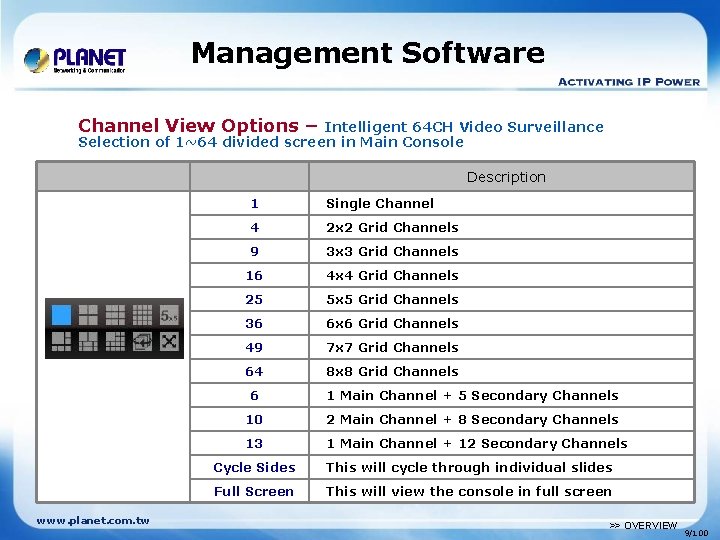Click the '9/100' slide number
Image resolution: width=720 pixels, height=540 pixels.
697,533
